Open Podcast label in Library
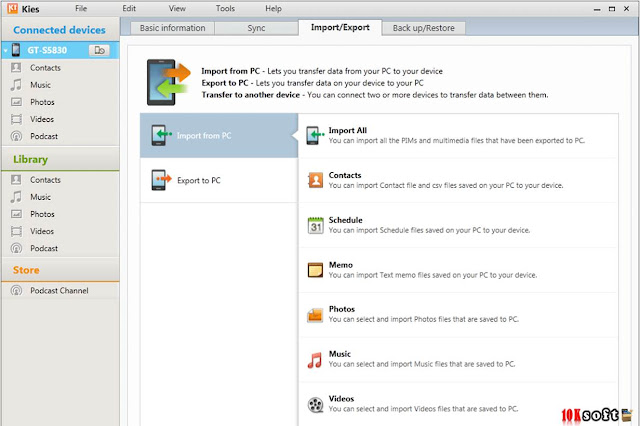Image resolution: width=640 pixels, height=426 pixels. point(44,248)
